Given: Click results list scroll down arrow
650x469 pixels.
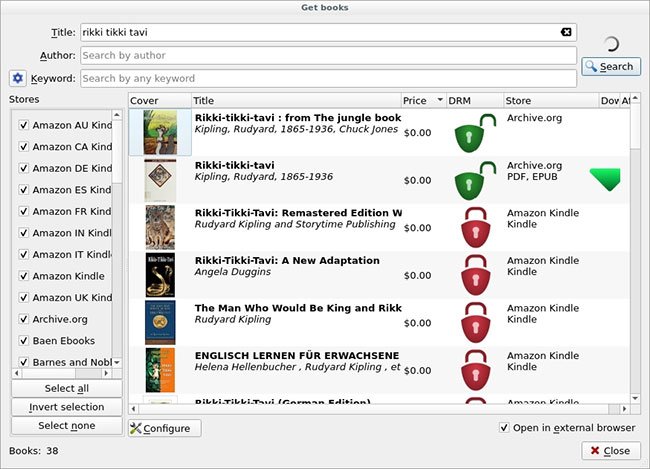Looking at the screenshot, I should 635,399.
